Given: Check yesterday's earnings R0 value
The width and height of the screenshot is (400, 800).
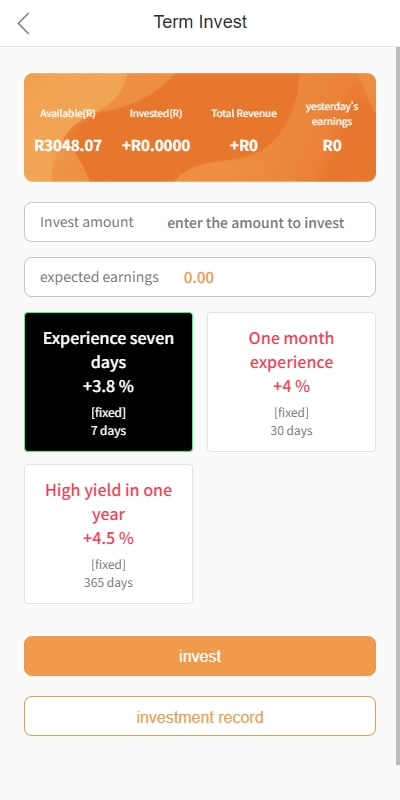Looking at the screenshot, I should [332, 146].
